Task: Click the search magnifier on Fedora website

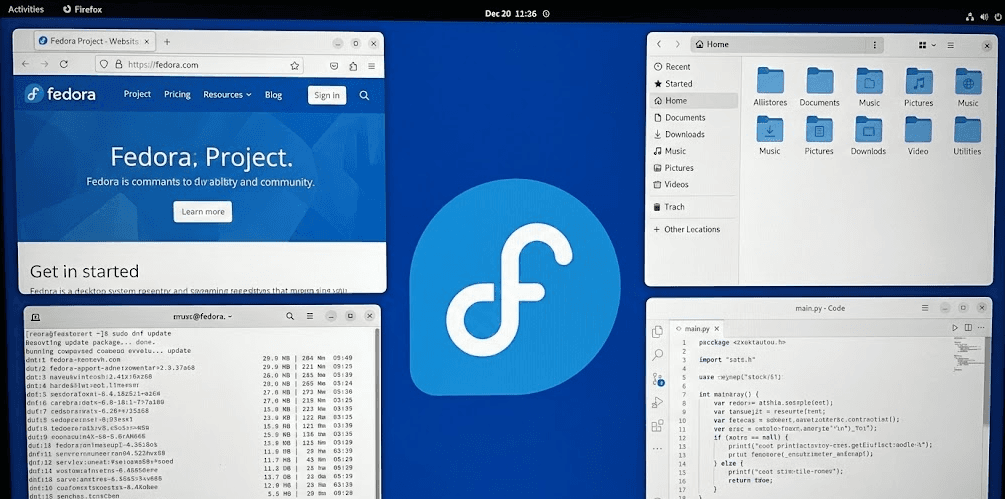Action: coord(364,95)
